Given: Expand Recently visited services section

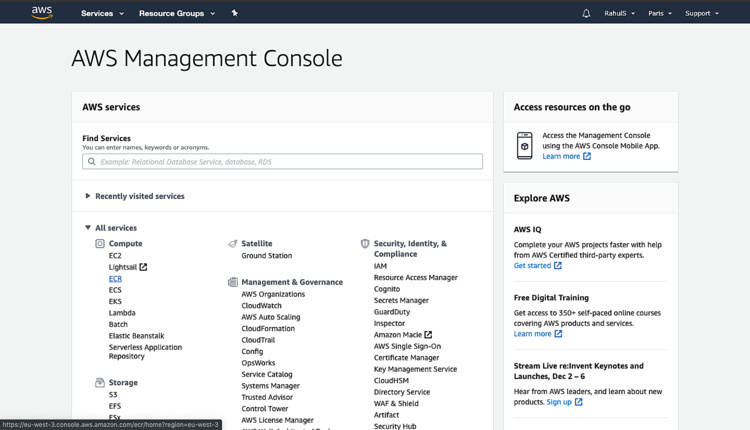Looking at the screenshot, I should [x=135, y=196].
